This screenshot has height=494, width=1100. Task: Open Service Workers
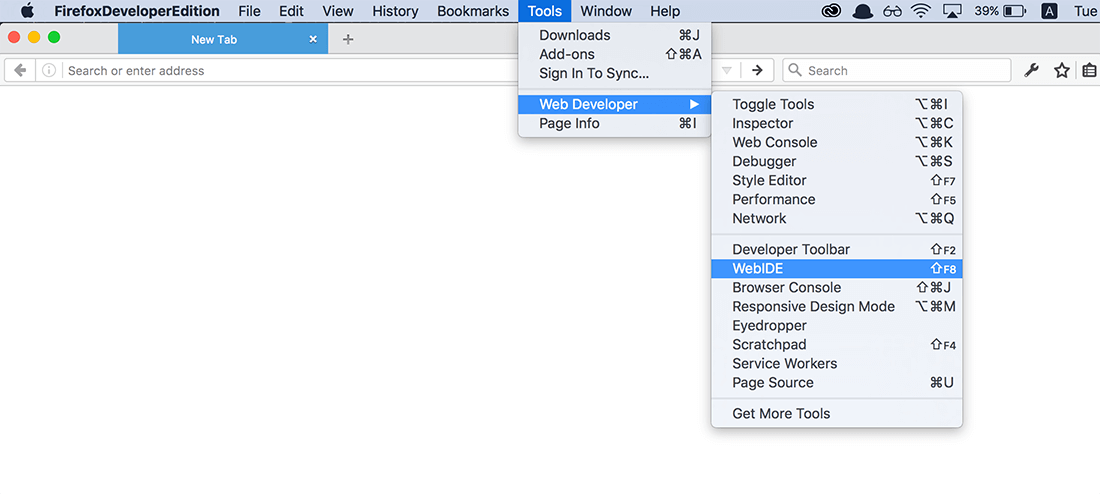837,363
